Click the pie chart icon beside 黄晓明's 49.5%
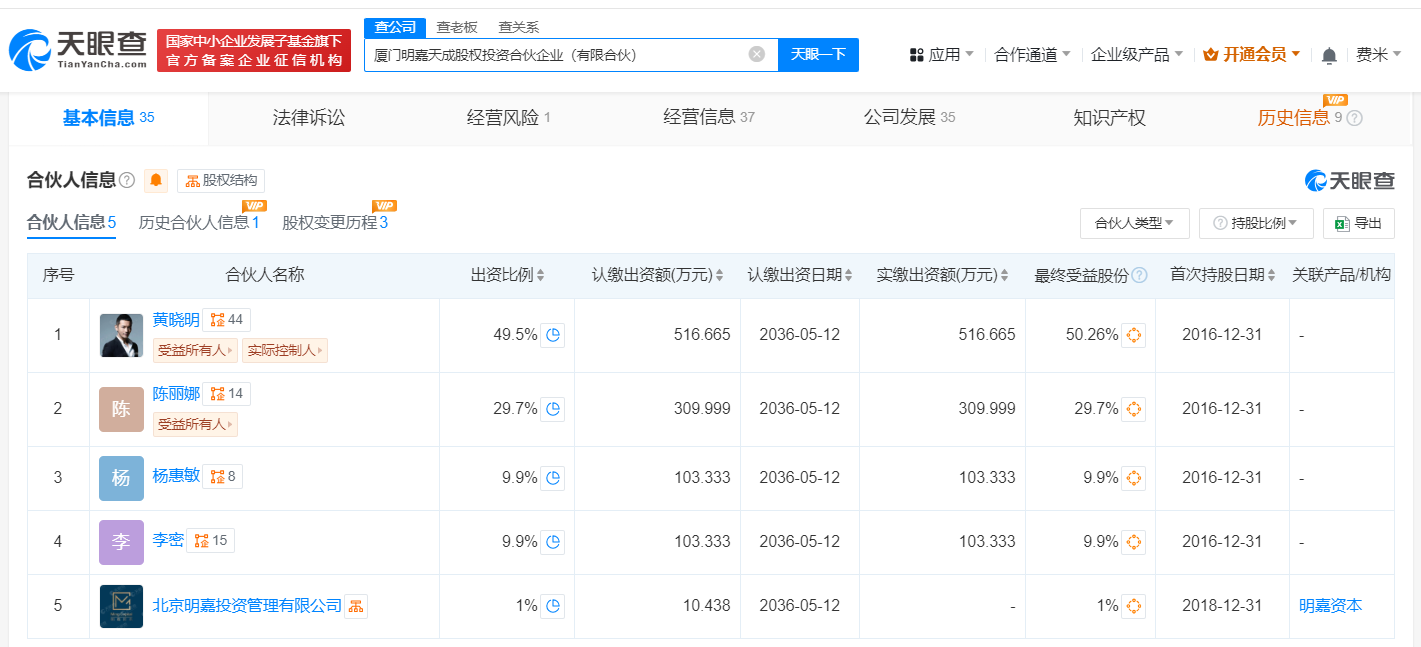This screenshot has width=1421, height=647. pos(553,334)
